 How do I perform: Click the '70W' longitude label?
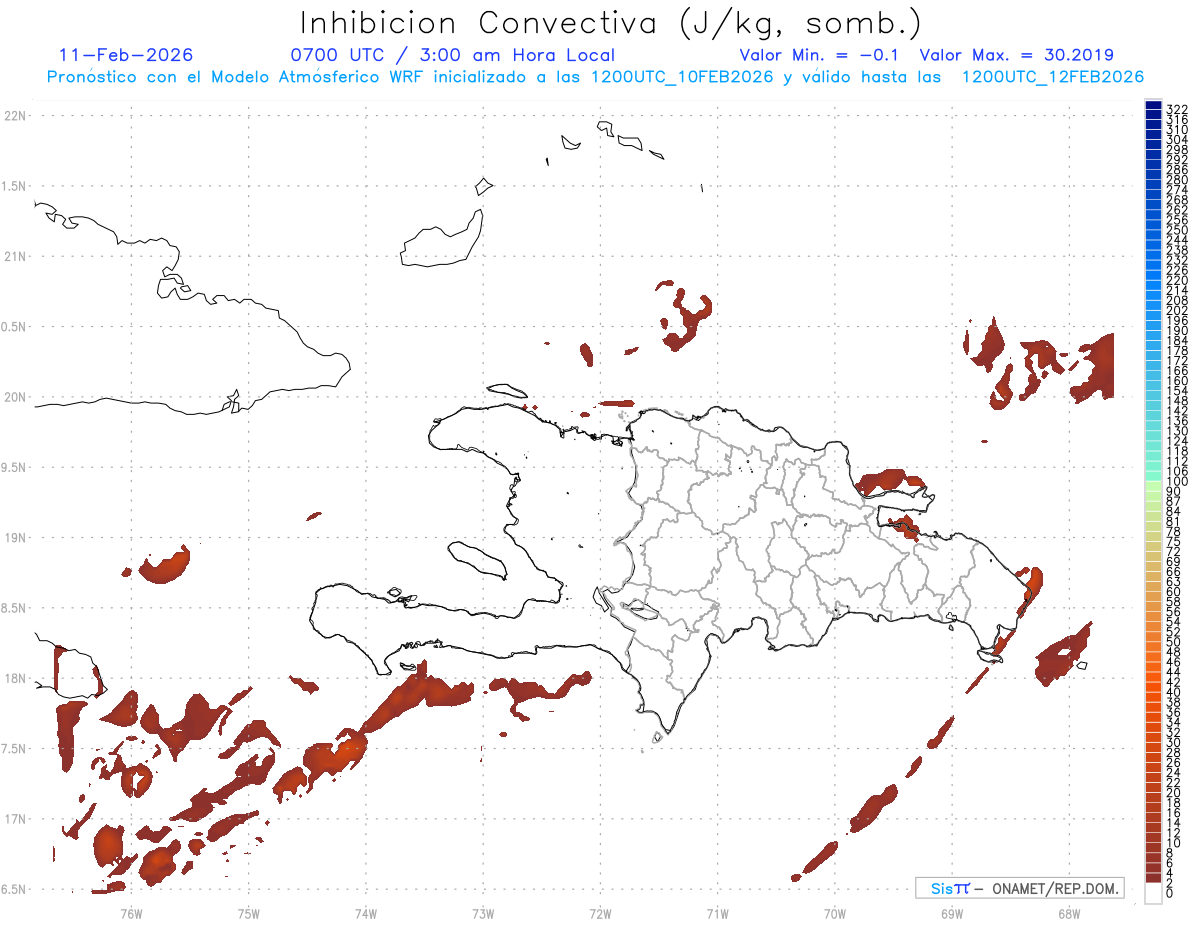835,913
